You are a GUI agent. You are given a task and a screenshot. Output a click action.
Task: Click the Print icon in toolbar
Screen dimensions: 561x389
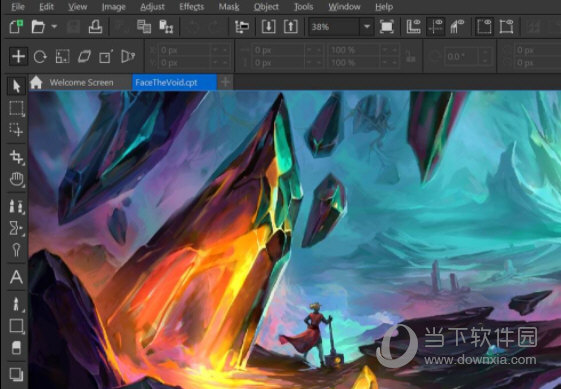pos(96,27)
